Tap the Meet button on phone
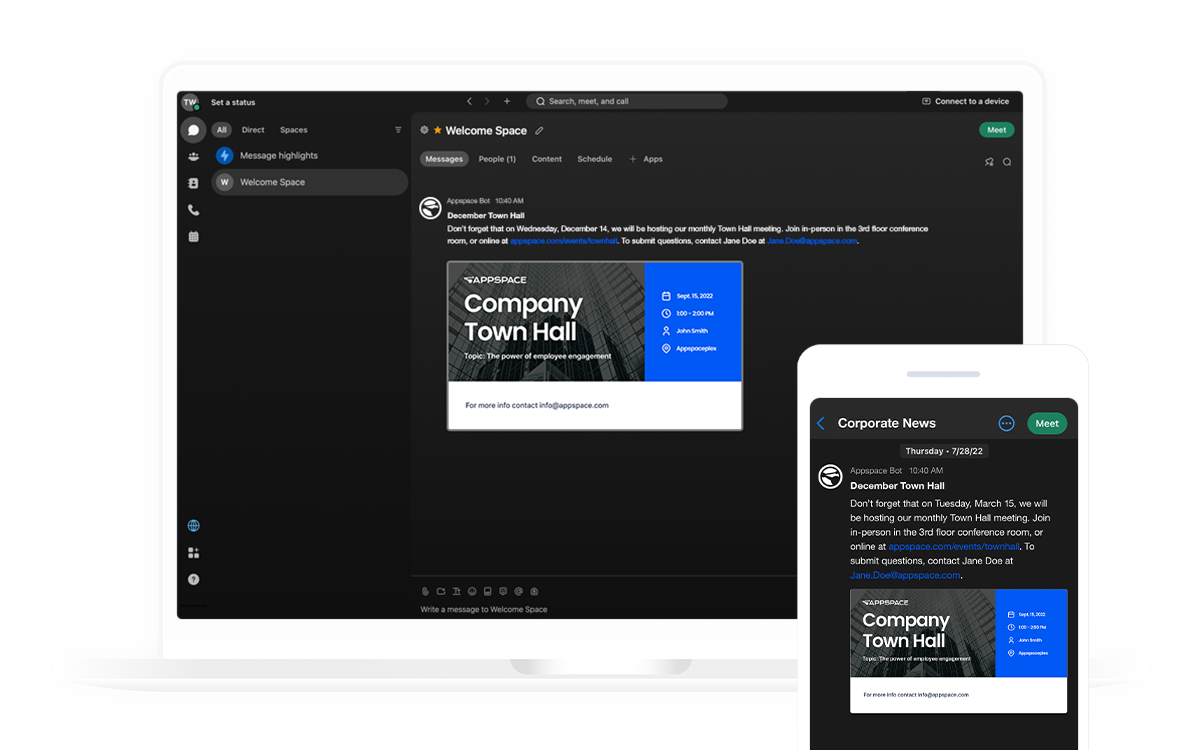Viewport: 1200px width, 750px height. click(1047, 423)
